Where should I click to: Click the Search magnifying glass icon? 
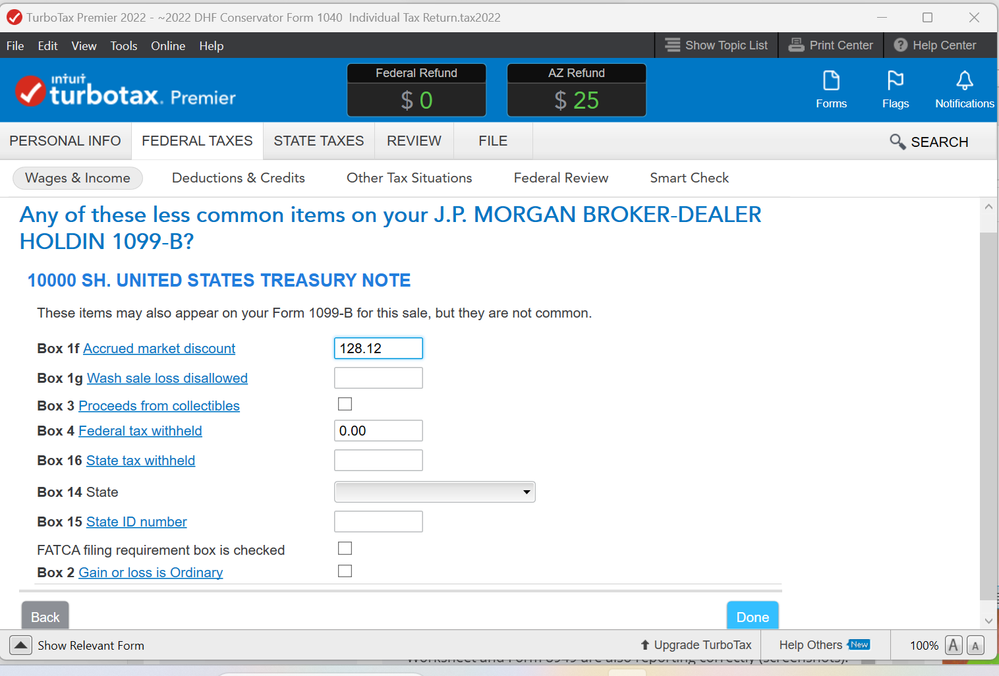point(897,141)
